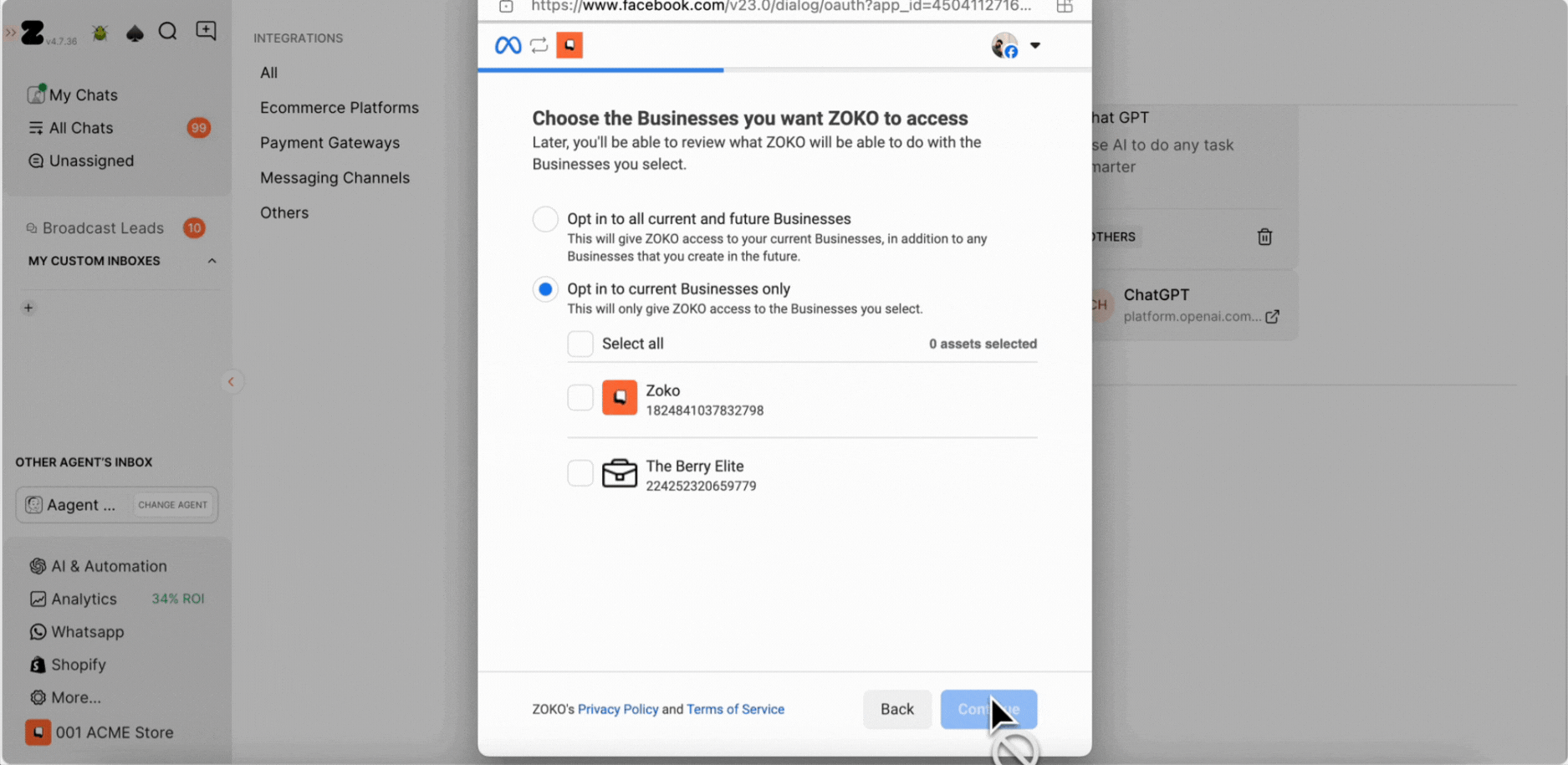The width and height of the screenshot is (1568, 765).
Task: Check the Select all checkbox
Action: point(580,344)
